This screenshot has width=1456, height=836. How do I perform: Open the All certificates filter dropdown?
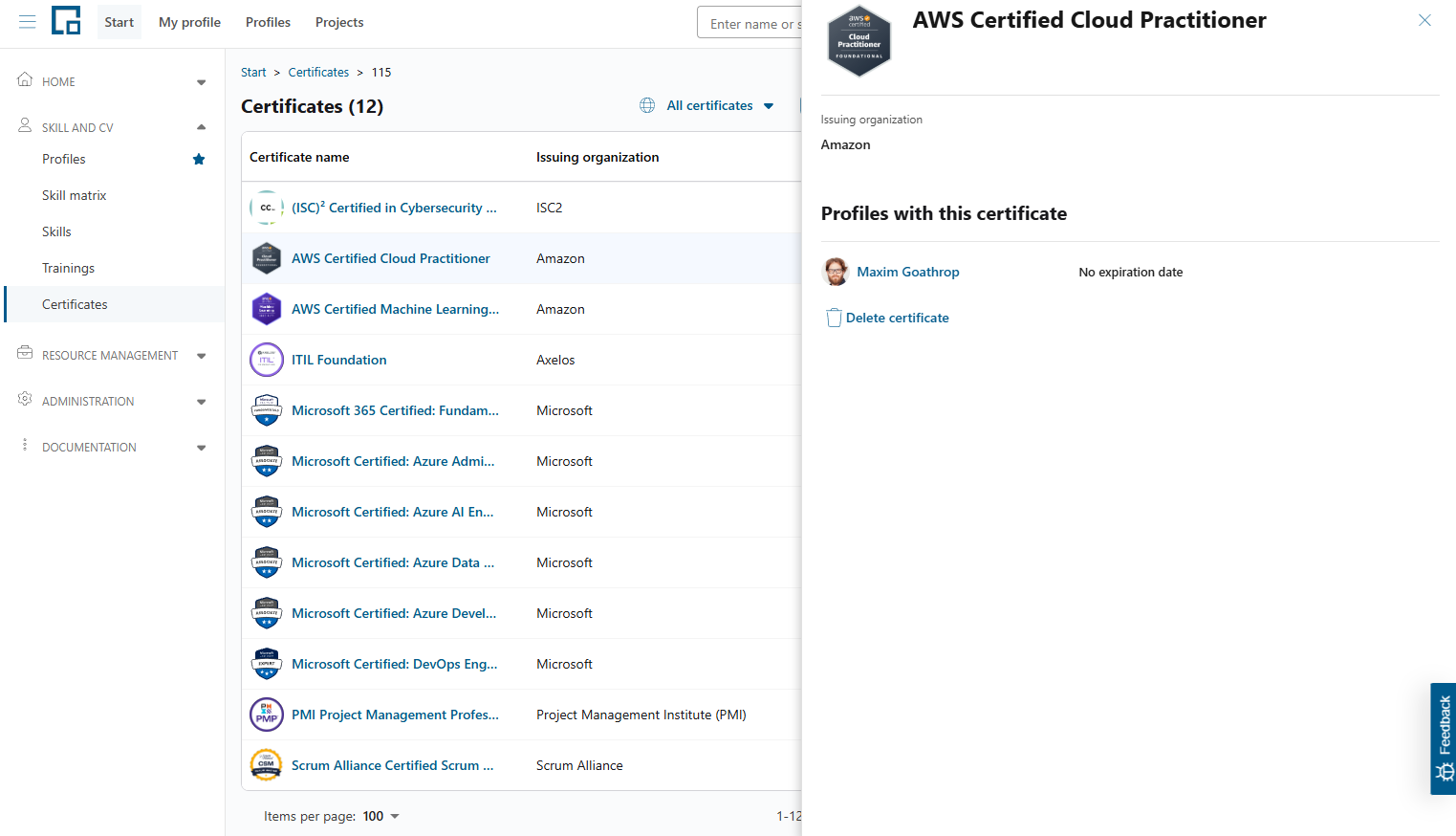(707, 105)
